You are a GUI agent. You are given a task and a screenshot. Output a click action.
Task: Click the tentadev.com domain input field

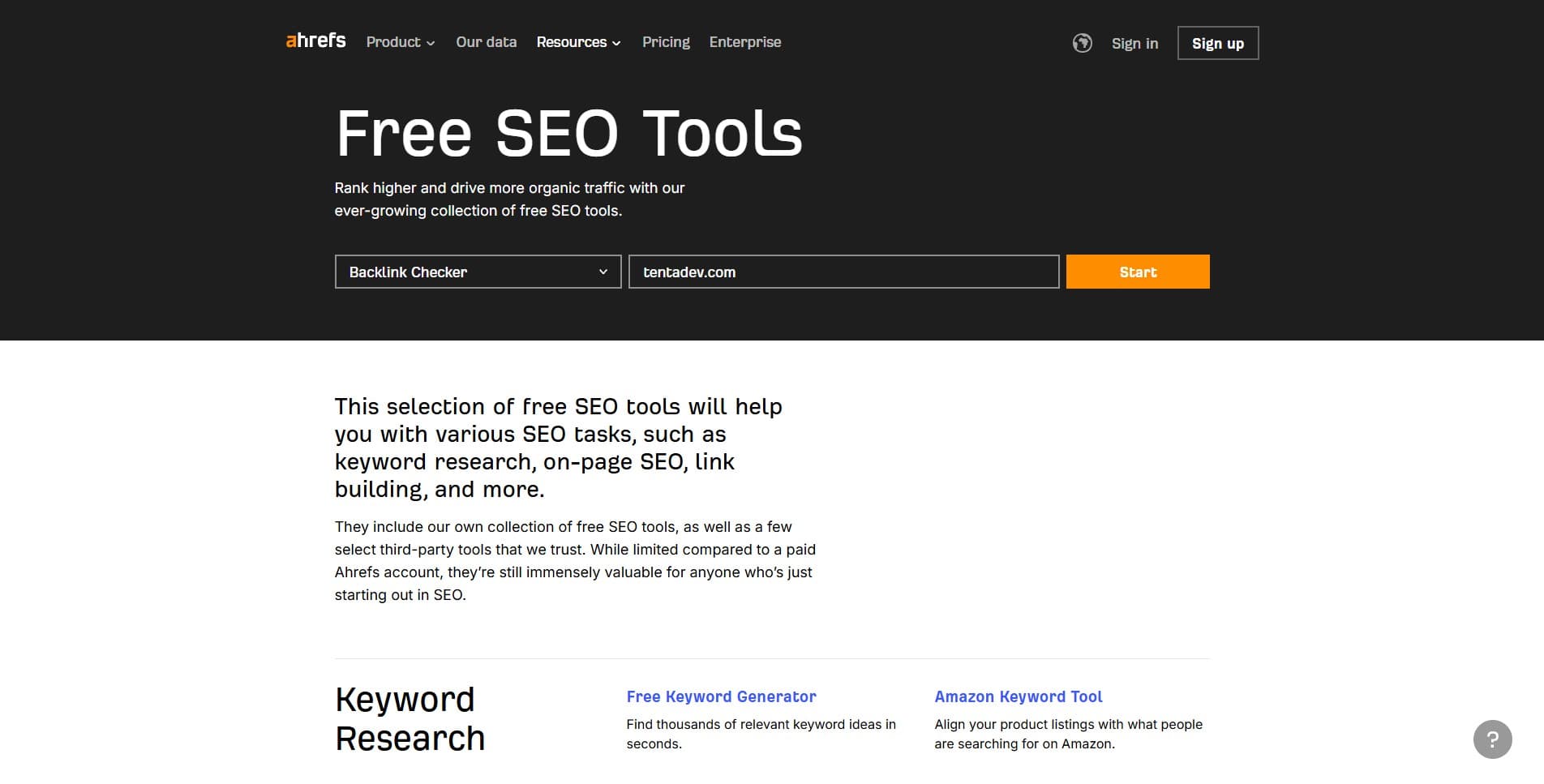pyautogui.click(x=843, y=272)
